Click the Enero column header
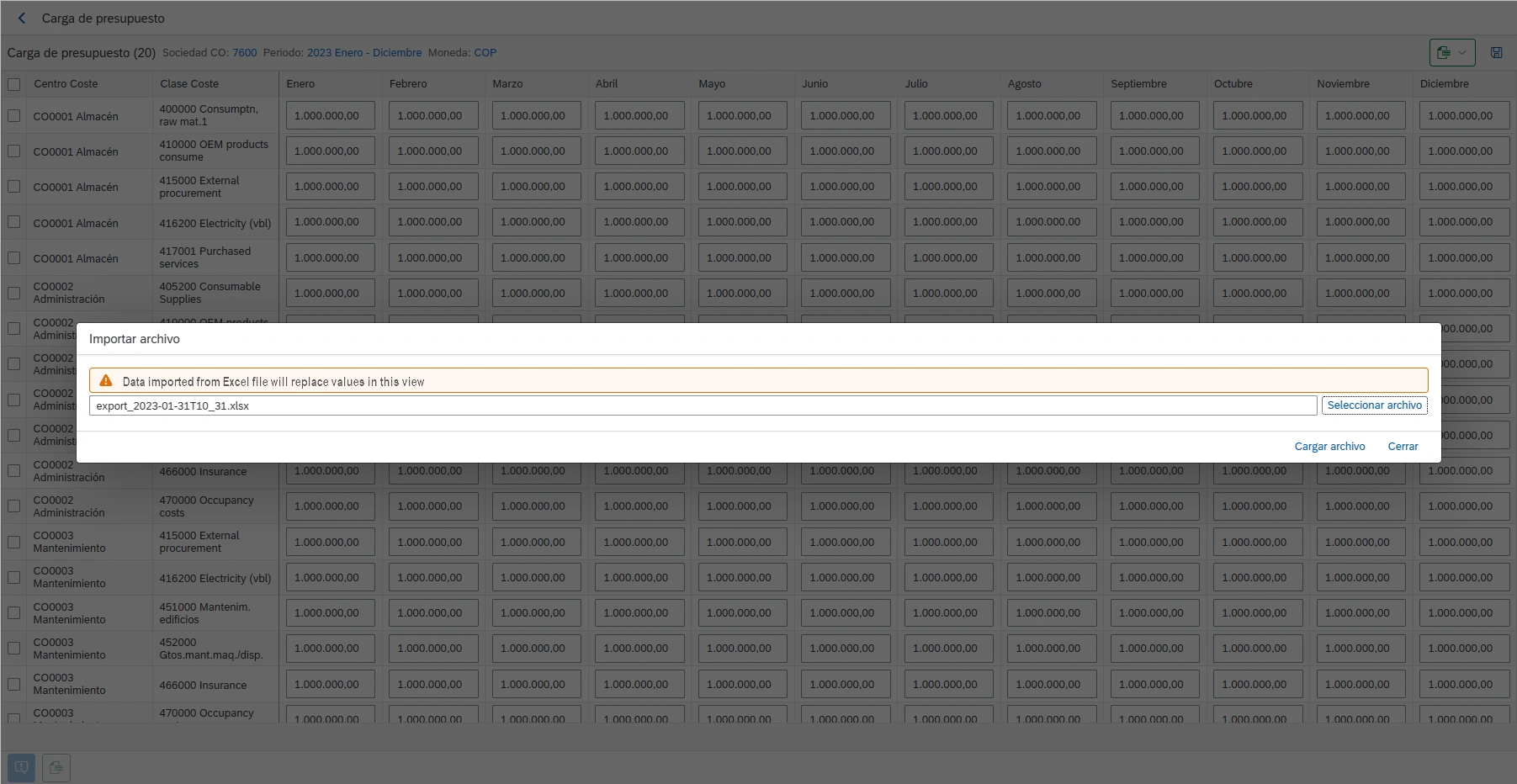Screen dimensions: 1517x784 tap(300, 84)
